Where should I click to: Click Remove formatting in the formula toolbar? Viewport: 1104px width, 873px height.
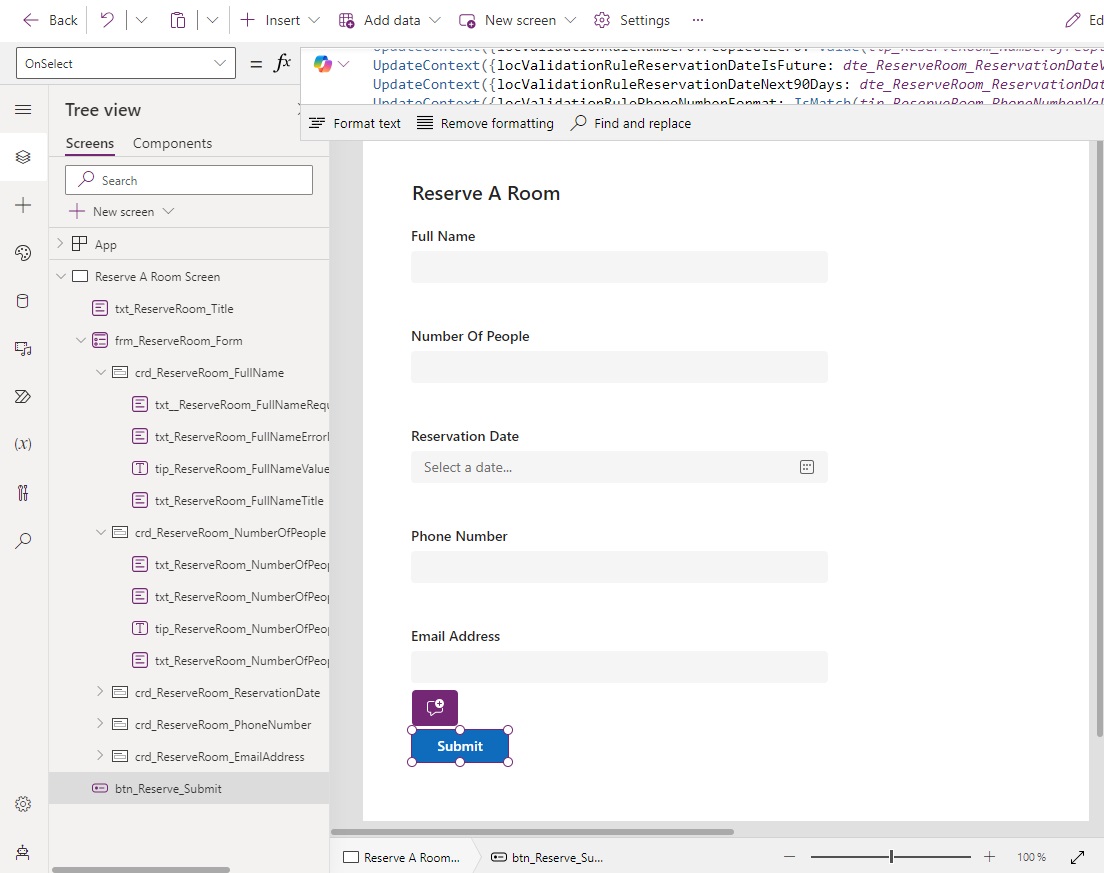pos(485,122)
